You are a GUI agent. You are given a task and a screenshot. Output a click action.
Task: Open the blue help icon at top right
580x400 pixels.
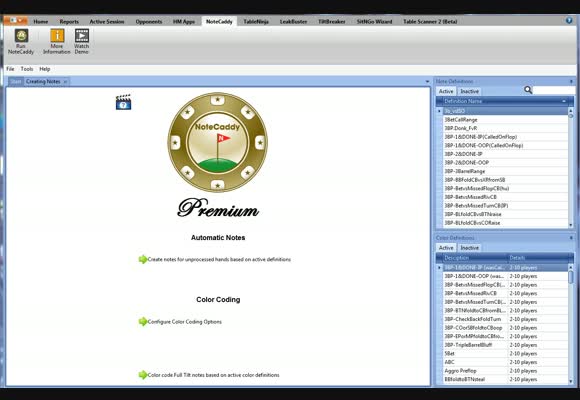pos(569,21)
